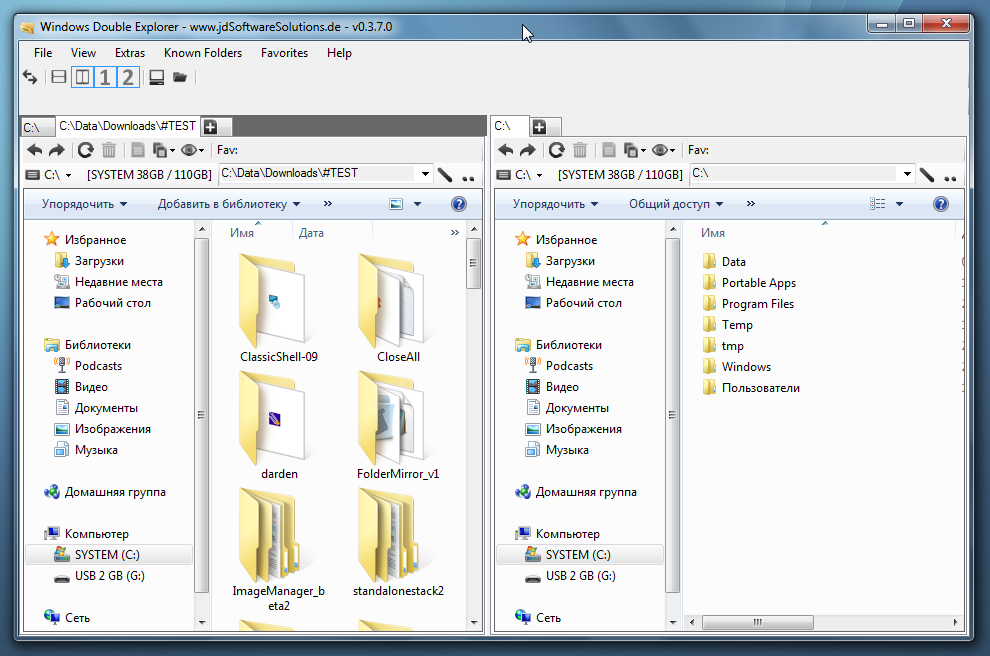Switch to horizontal split layout icon
Screen dimensions: 990x656
[x=59, y=77]
